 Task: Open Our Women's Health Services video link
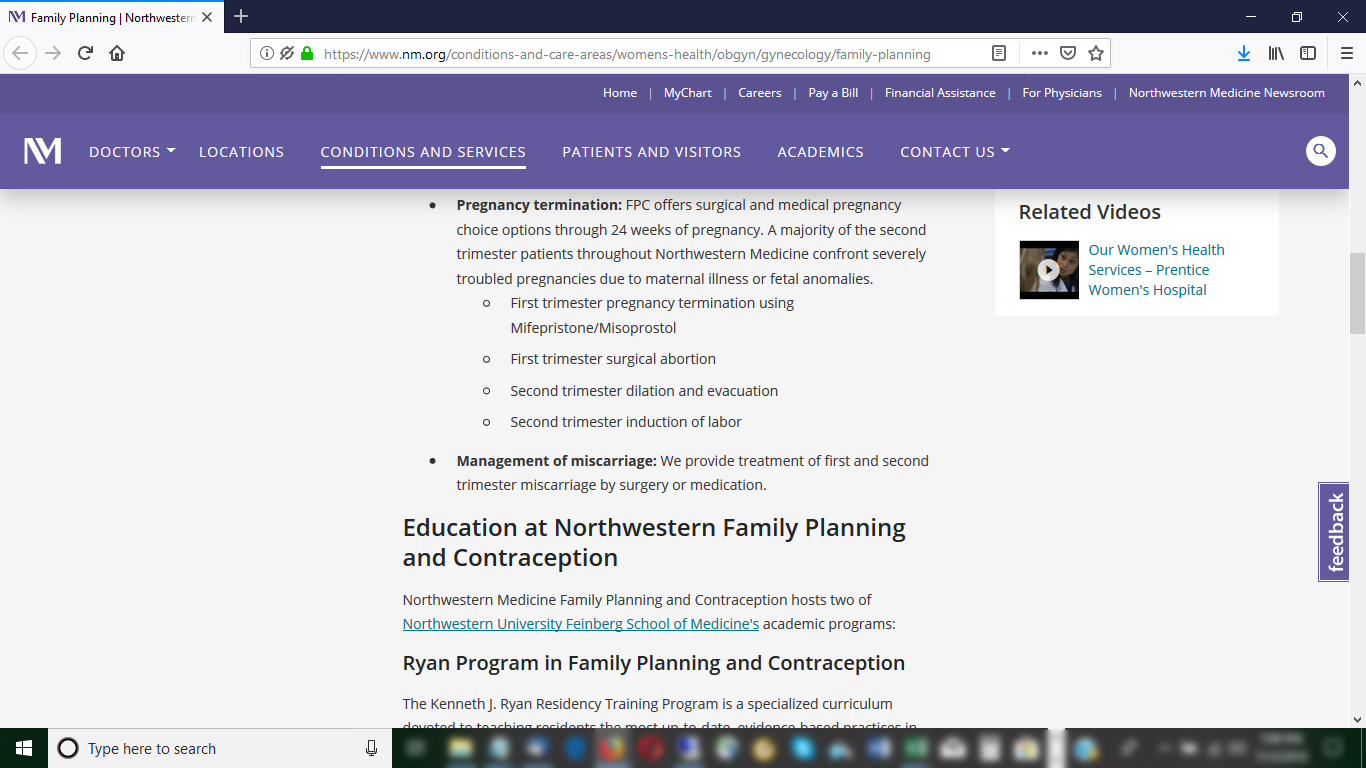click(x=1157, y=270)
